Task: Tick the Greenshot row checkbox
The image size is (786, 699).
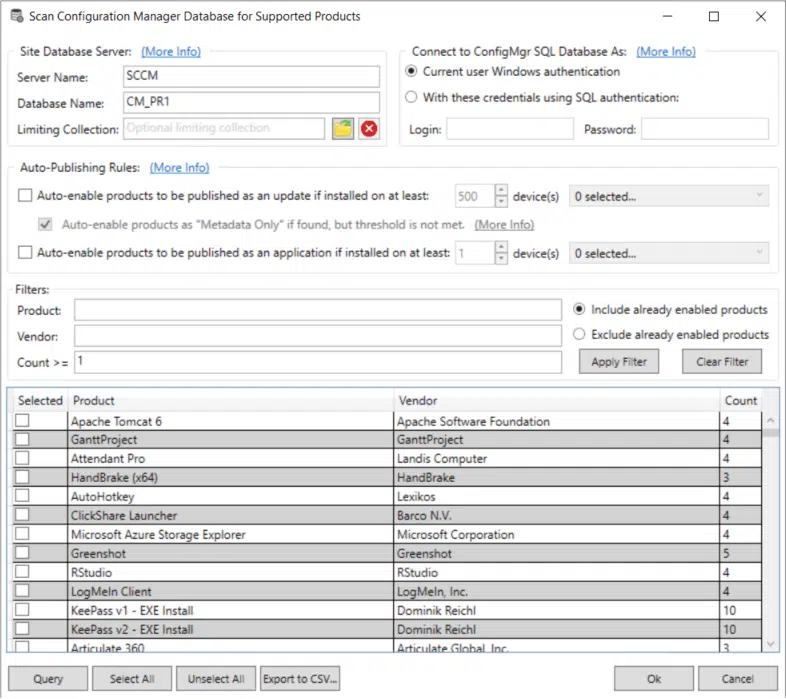Action: point(22,553)
